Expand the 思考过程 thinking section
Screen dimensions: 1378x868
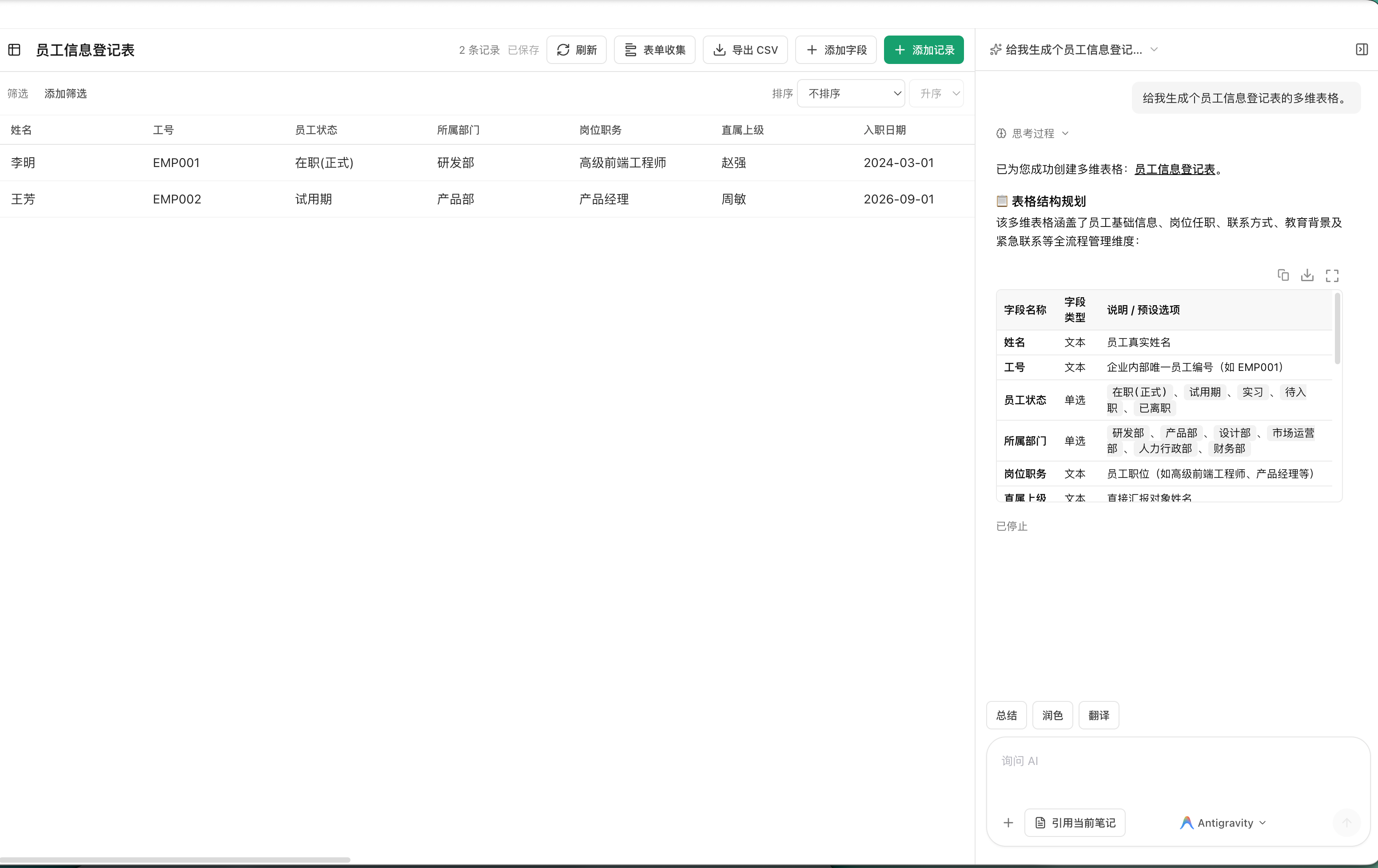1032,133
